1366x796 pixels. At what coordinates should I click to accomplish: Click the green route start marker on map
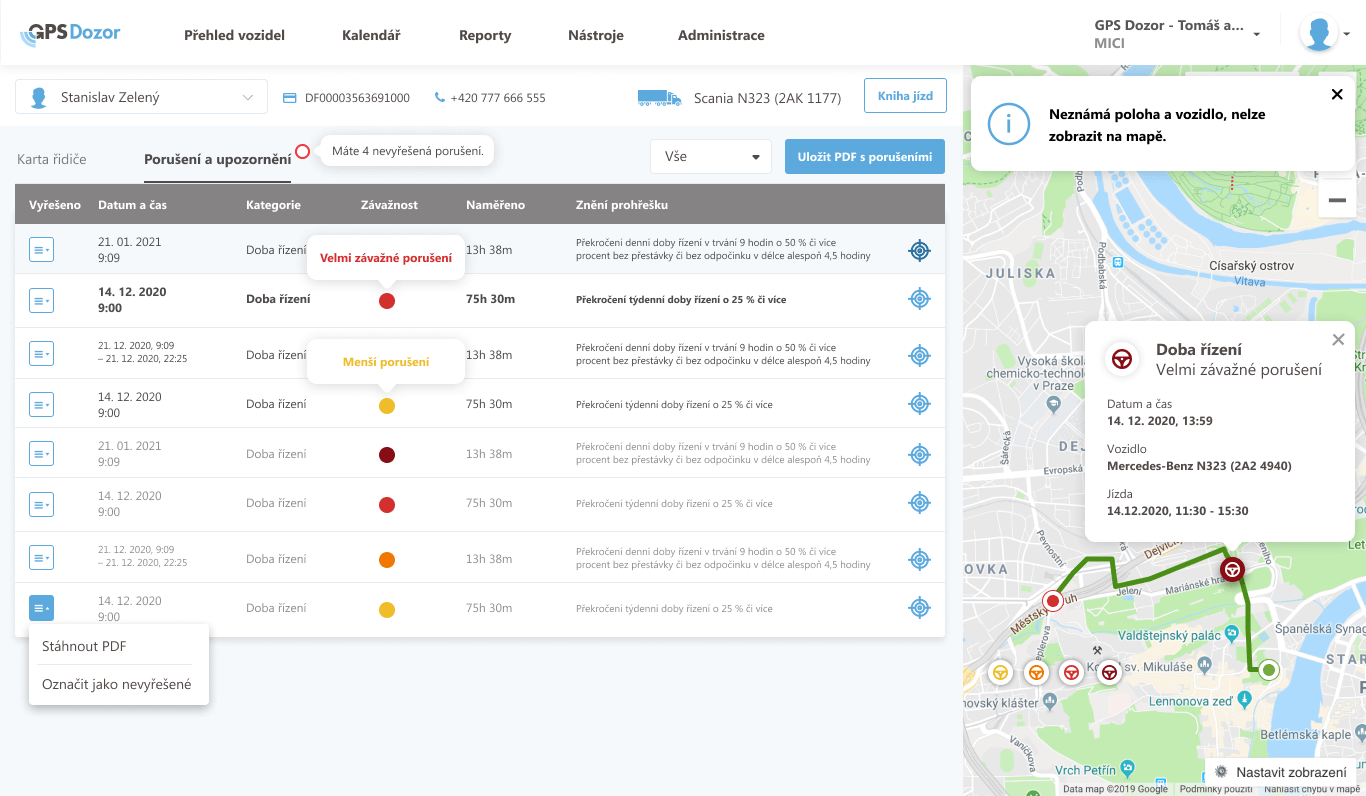(1269, 670)
